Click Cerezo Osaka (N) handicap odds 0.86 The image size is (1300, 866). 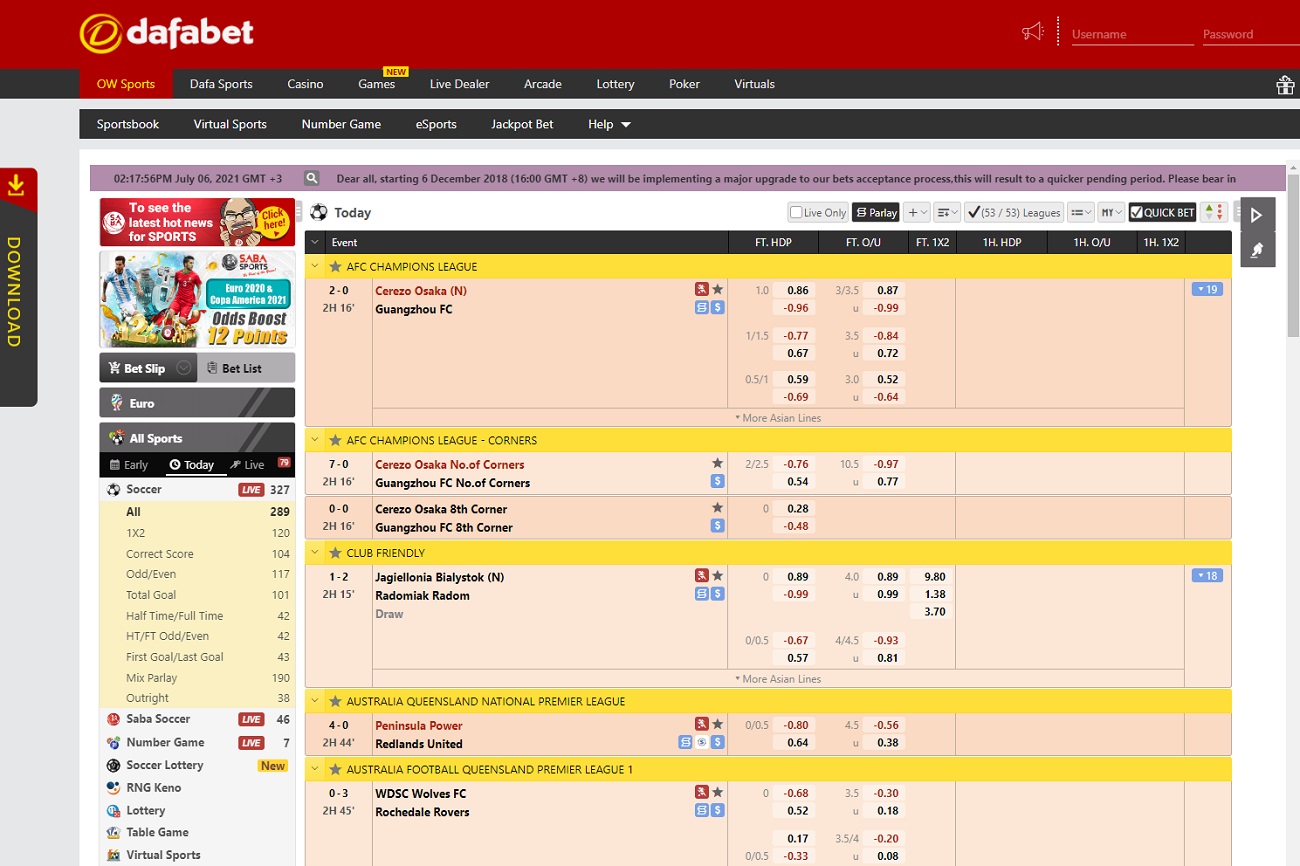(x=797, y=290)
